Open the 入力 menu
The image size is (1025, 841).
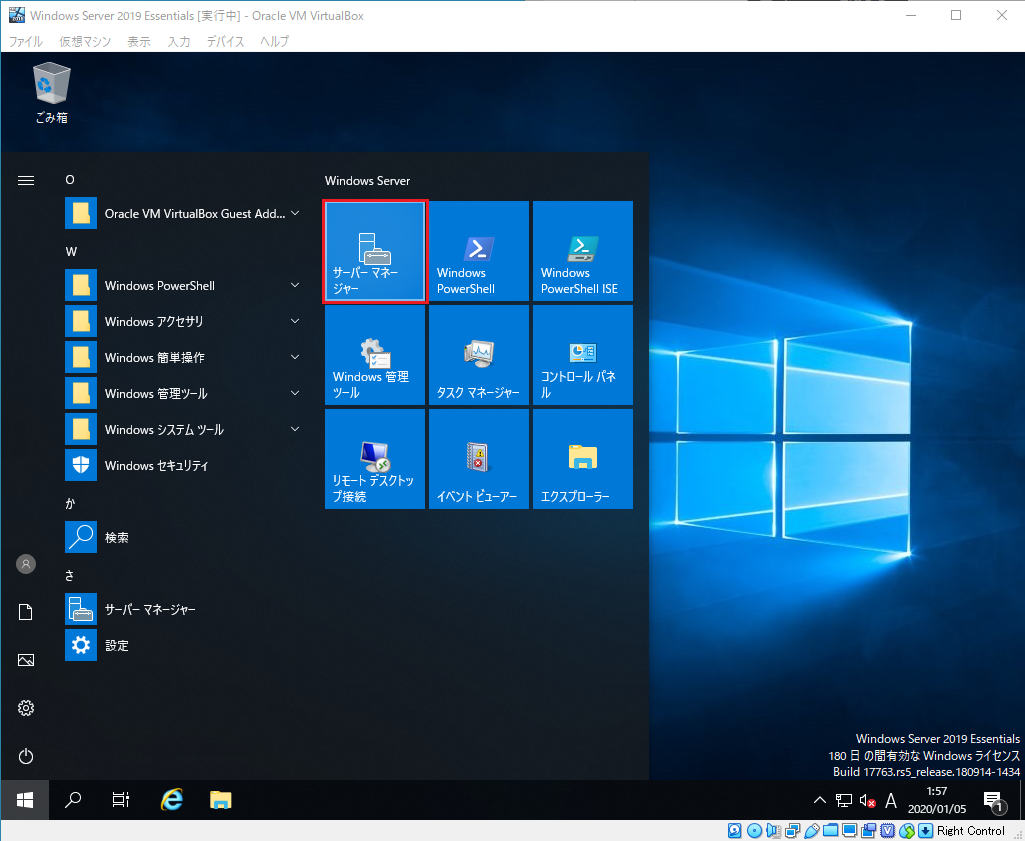(x=178, y=41)
